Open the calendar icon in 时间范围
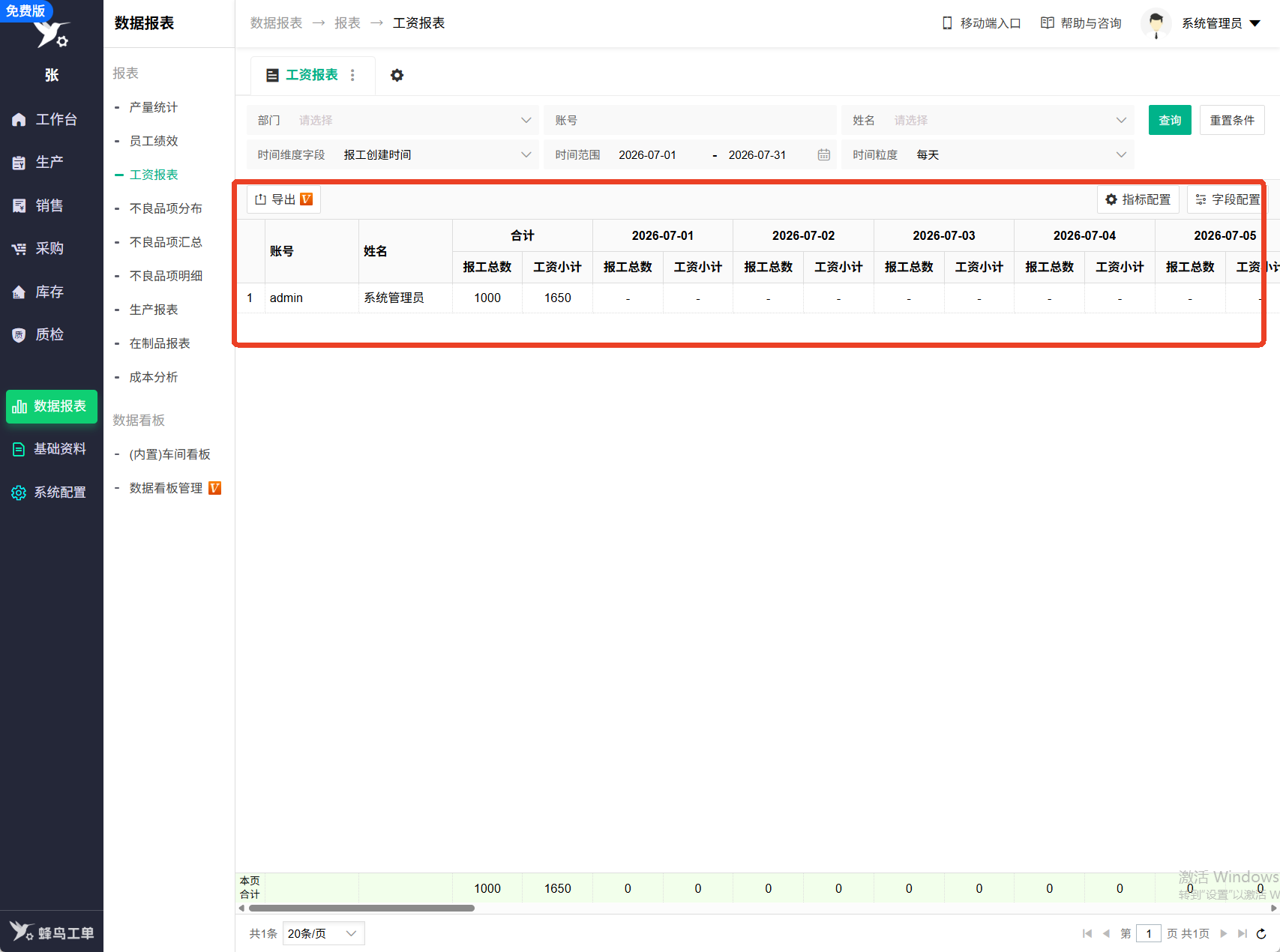This screenshot has width=1280, height=952. (823, 155)
